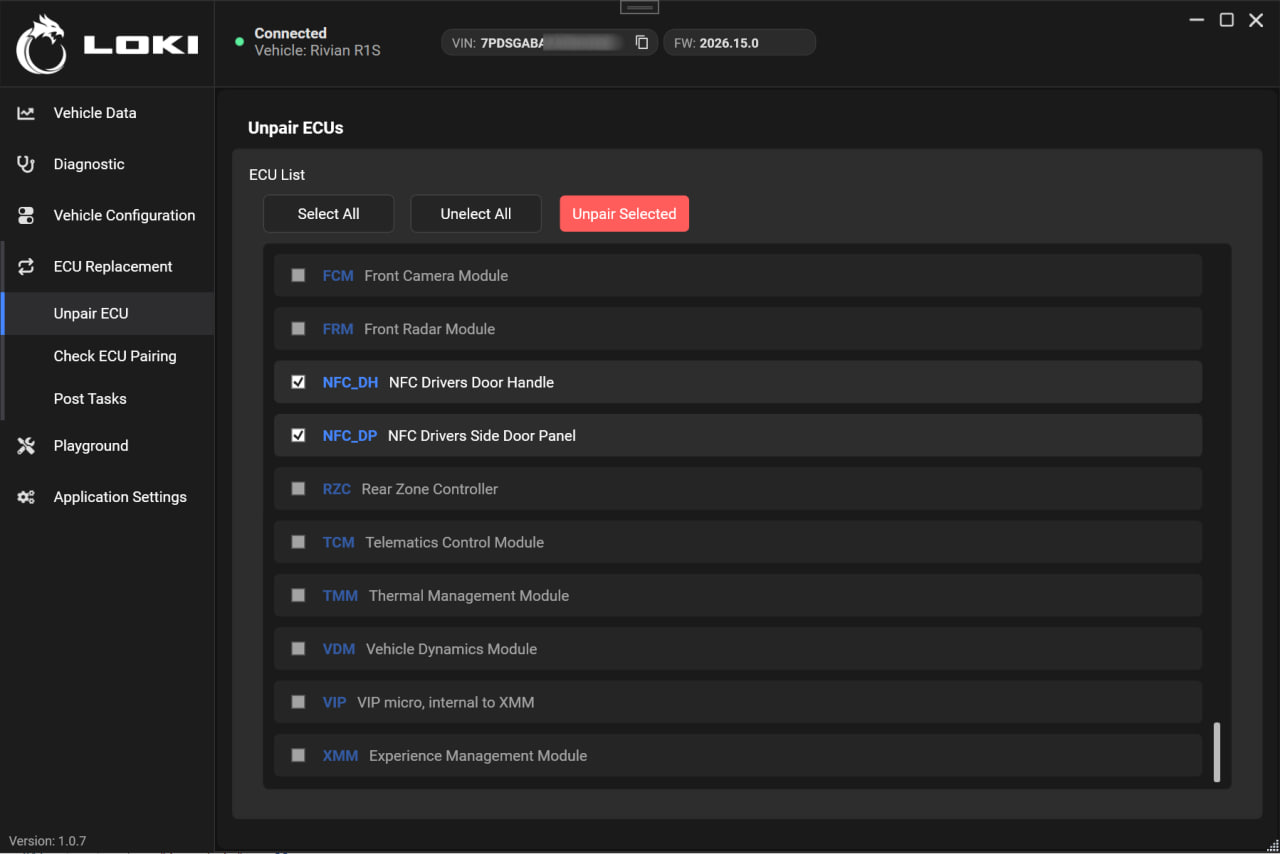Click the Playground tools icon
The image size is (1280, 854).
pos(26,446)
